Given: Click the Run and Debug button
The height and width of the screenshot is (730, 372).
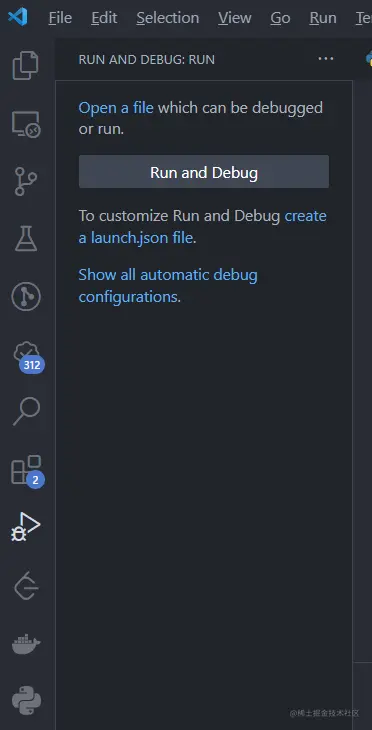Looking at the screenshot, I should click(x=203, y=172).
